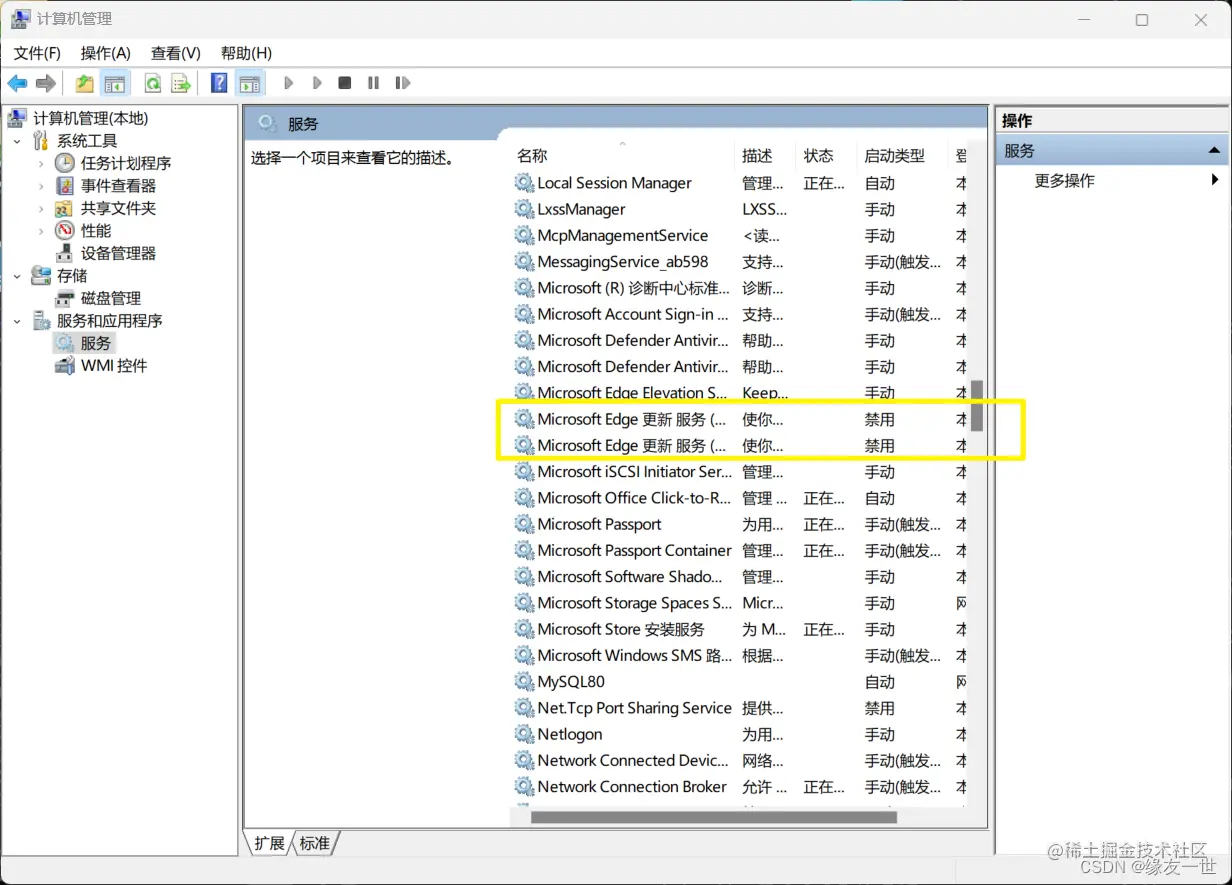Select Microsoft Office Click-to-R... service
Screen dimensions: 1232x885
pos(740,498)
